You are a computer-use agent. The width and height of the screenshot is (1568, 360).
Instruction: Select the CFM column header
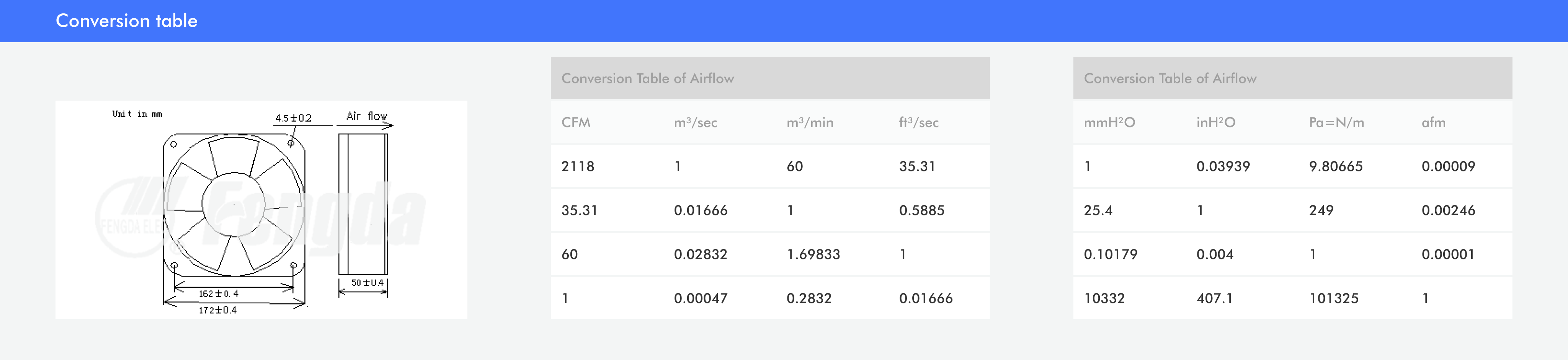coord(576,122)
